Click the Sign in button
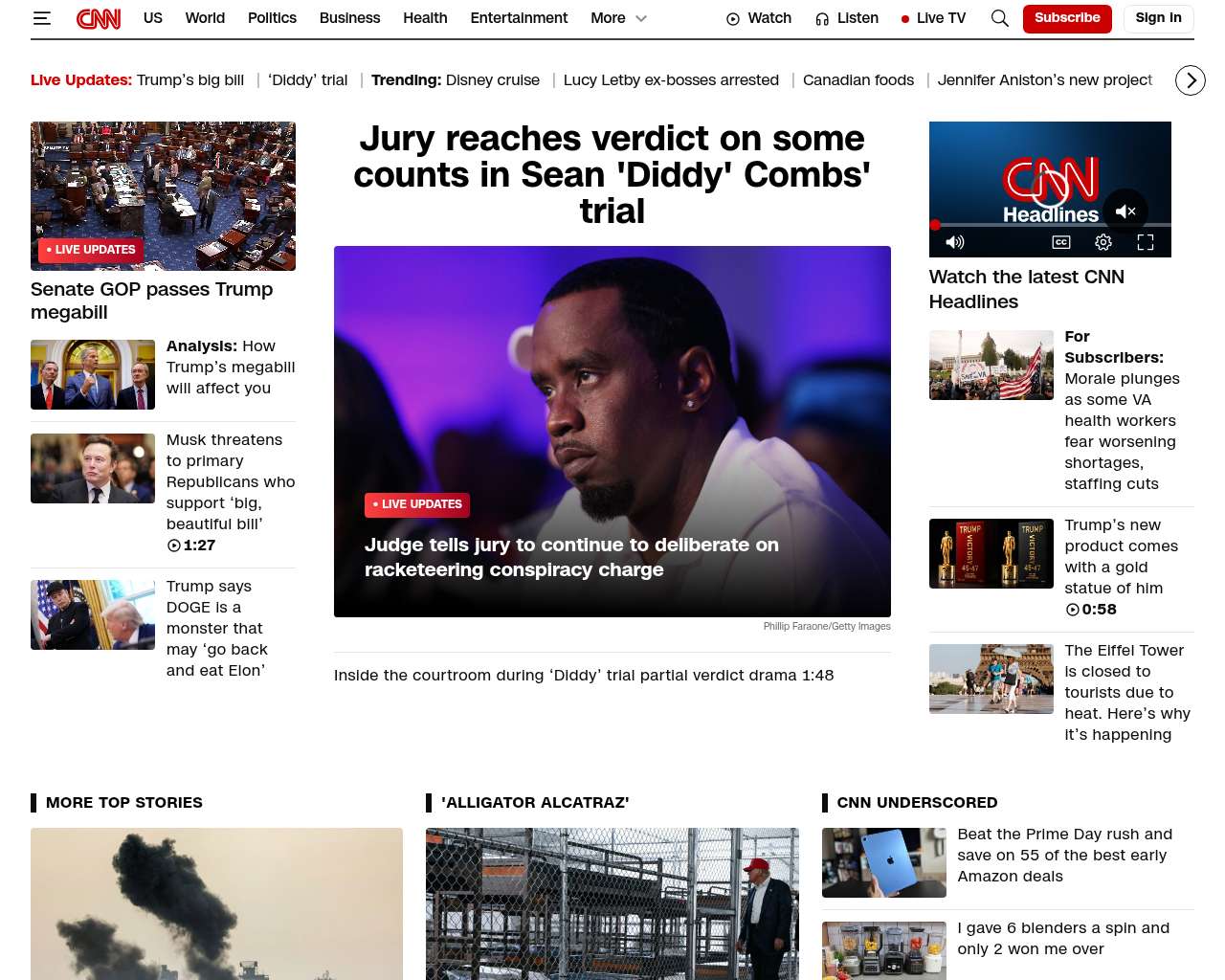 pos(1158,18)
